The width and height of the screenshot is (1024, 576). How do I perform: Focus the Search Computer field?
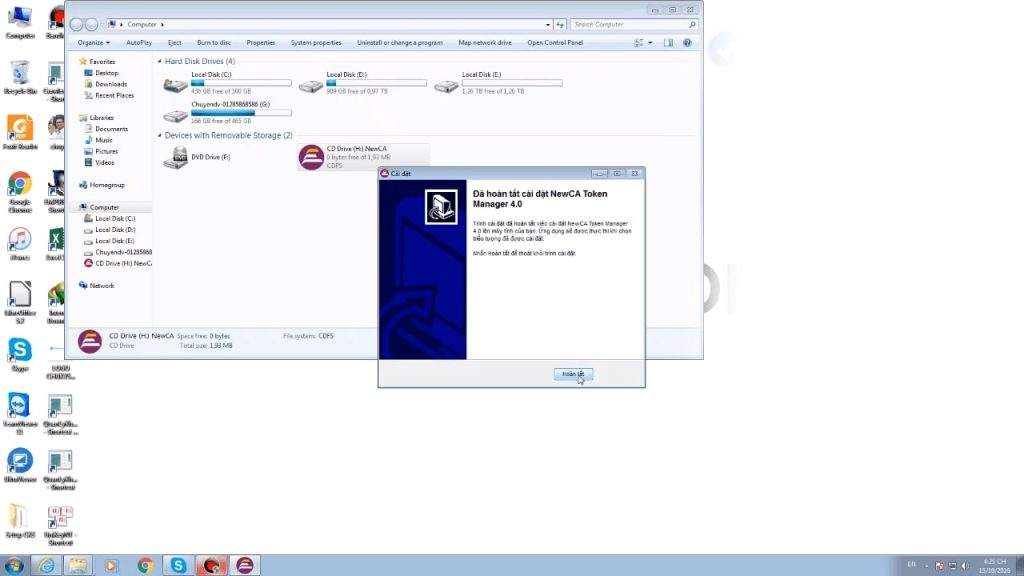coord(633,24)
